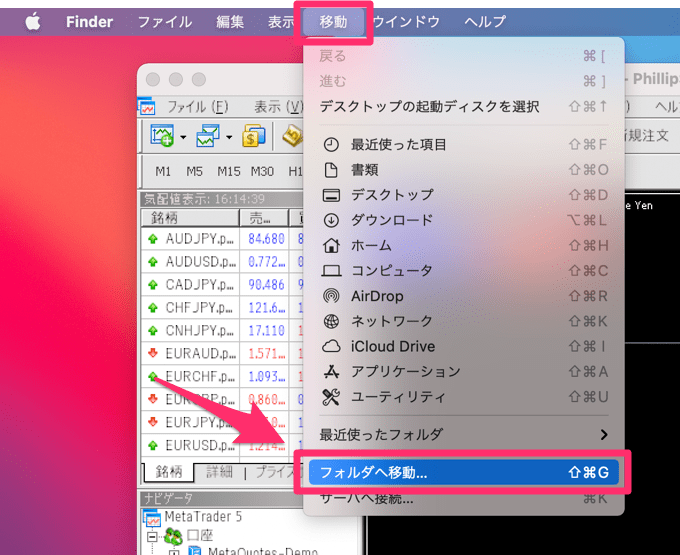Select the CADJPY symbol row
The width and height of the screenshot is (680, 555).
point(222,285)
